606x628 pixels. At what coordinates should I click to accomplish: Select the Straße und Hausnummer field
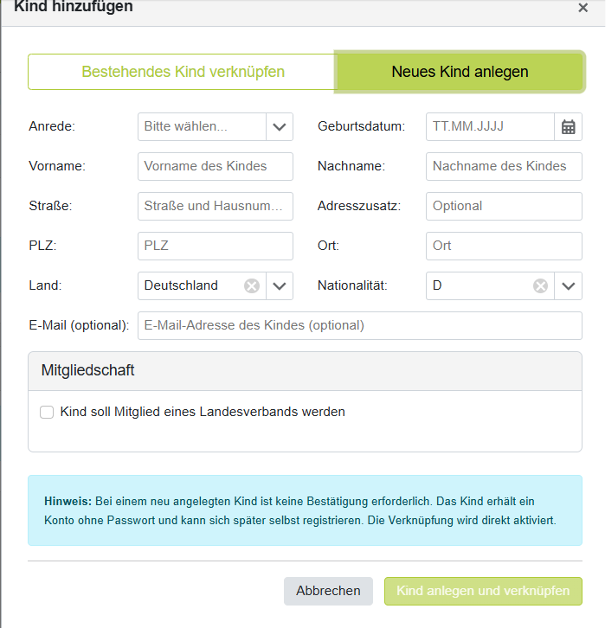click(215, 206)
